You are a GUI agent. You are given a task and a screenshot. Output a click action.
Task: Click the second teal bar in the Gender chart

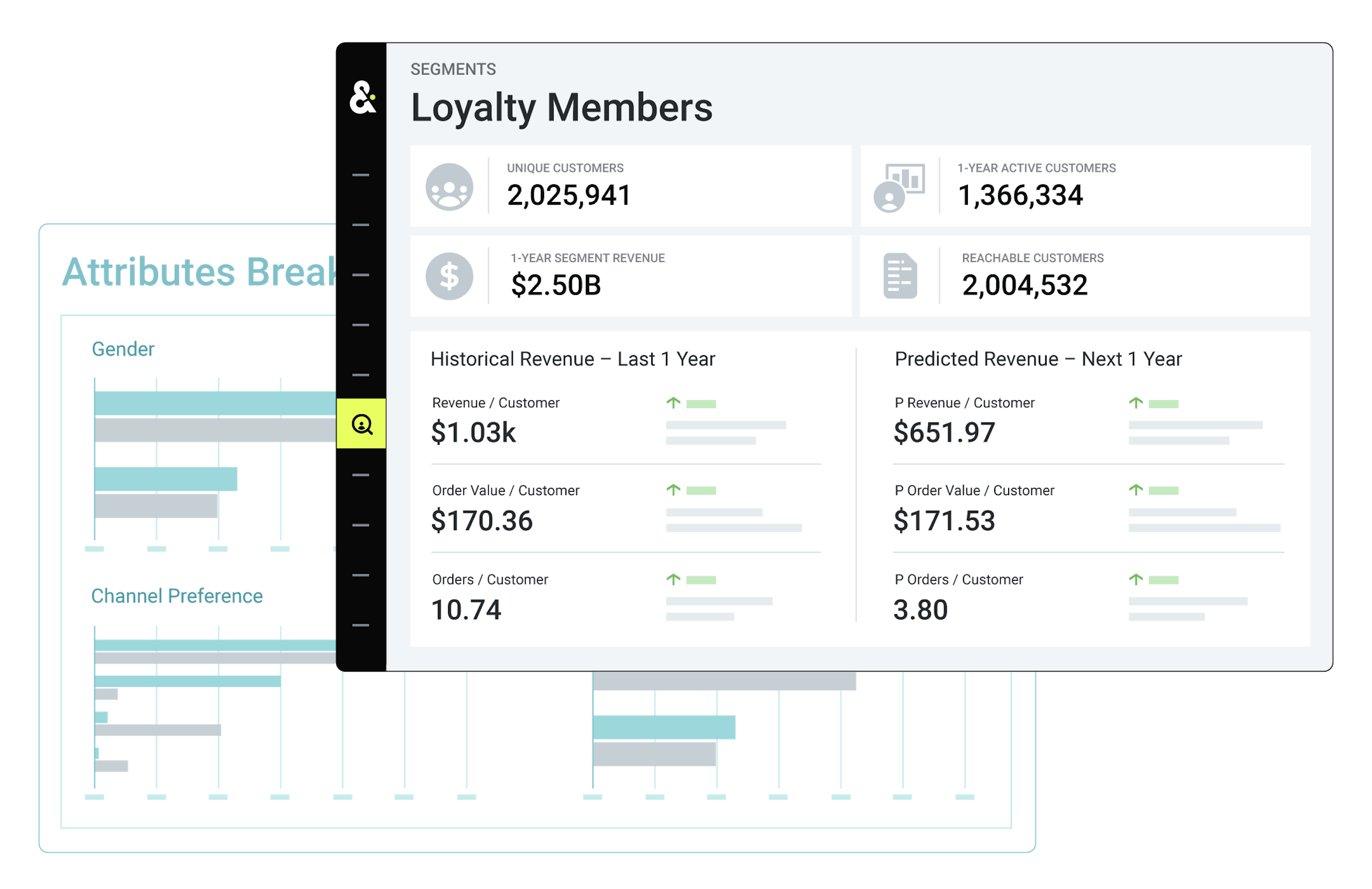(x=166, y=479)
